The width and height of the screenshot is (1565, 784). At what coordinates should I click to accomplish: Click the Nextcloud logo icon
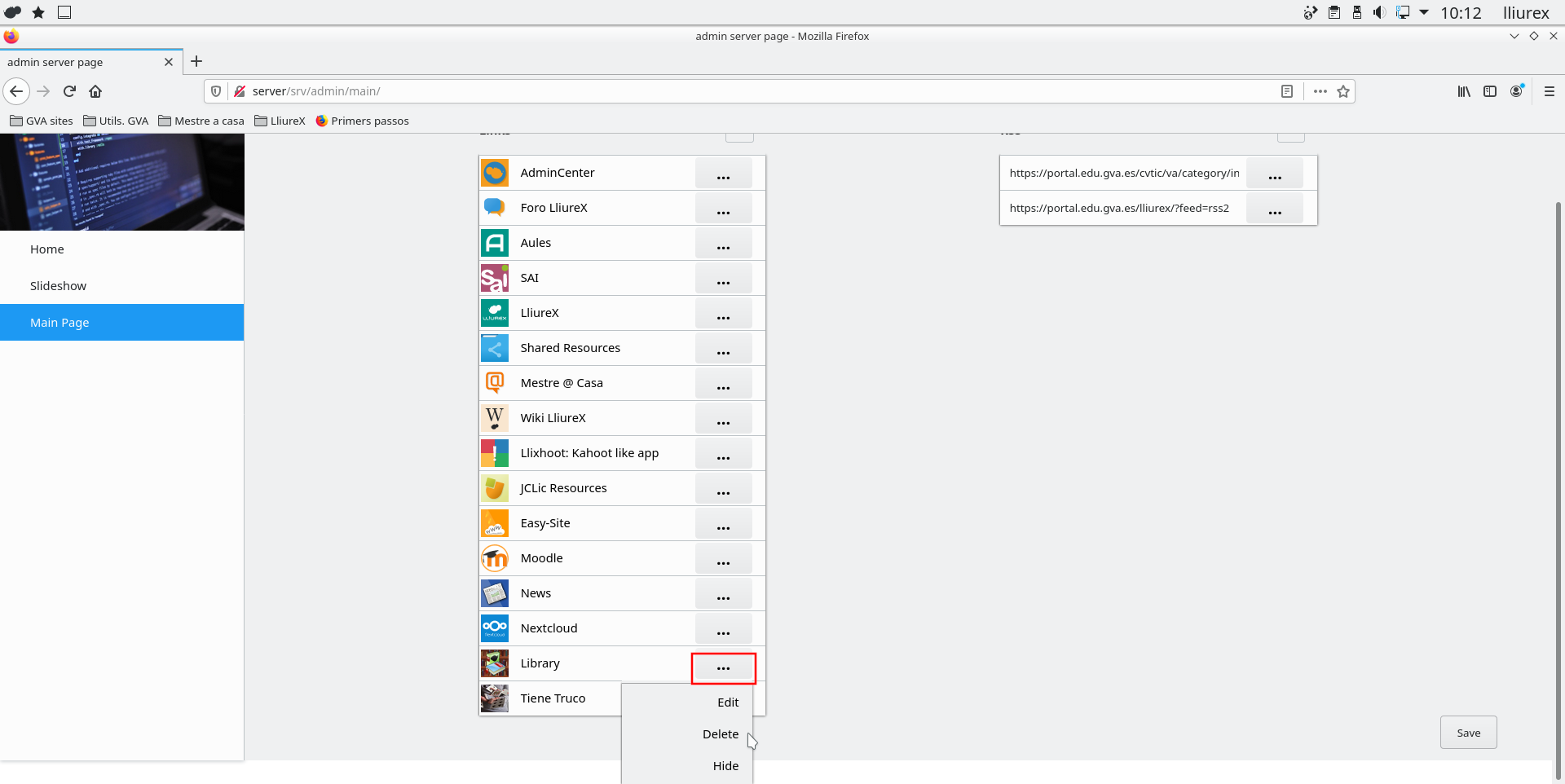(x=494, y=628)
